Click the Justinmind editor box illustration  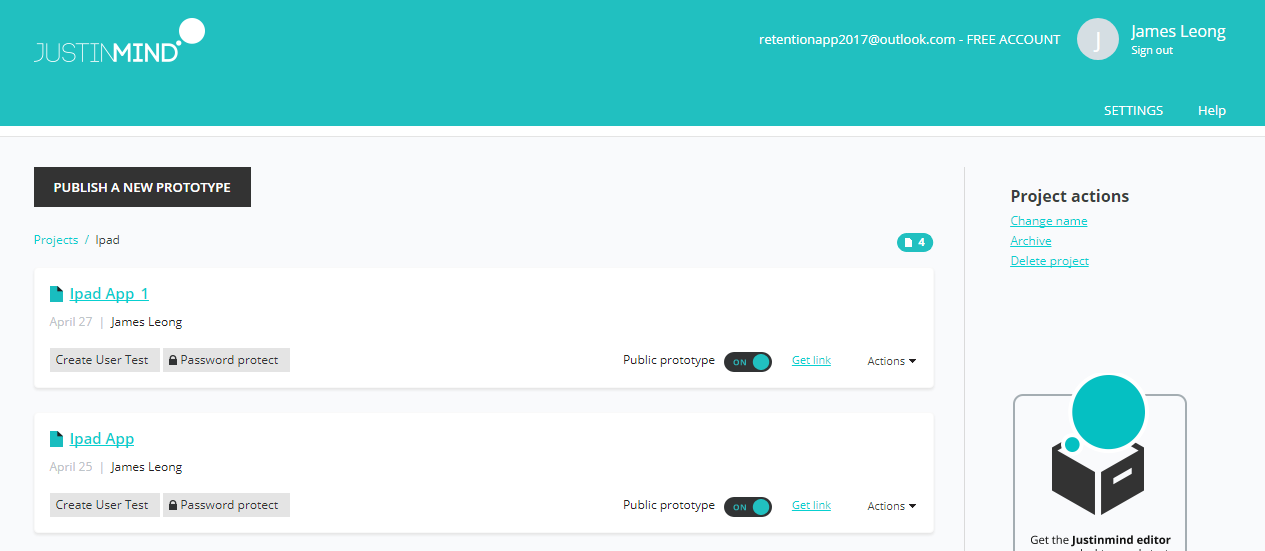(1099, 450)
